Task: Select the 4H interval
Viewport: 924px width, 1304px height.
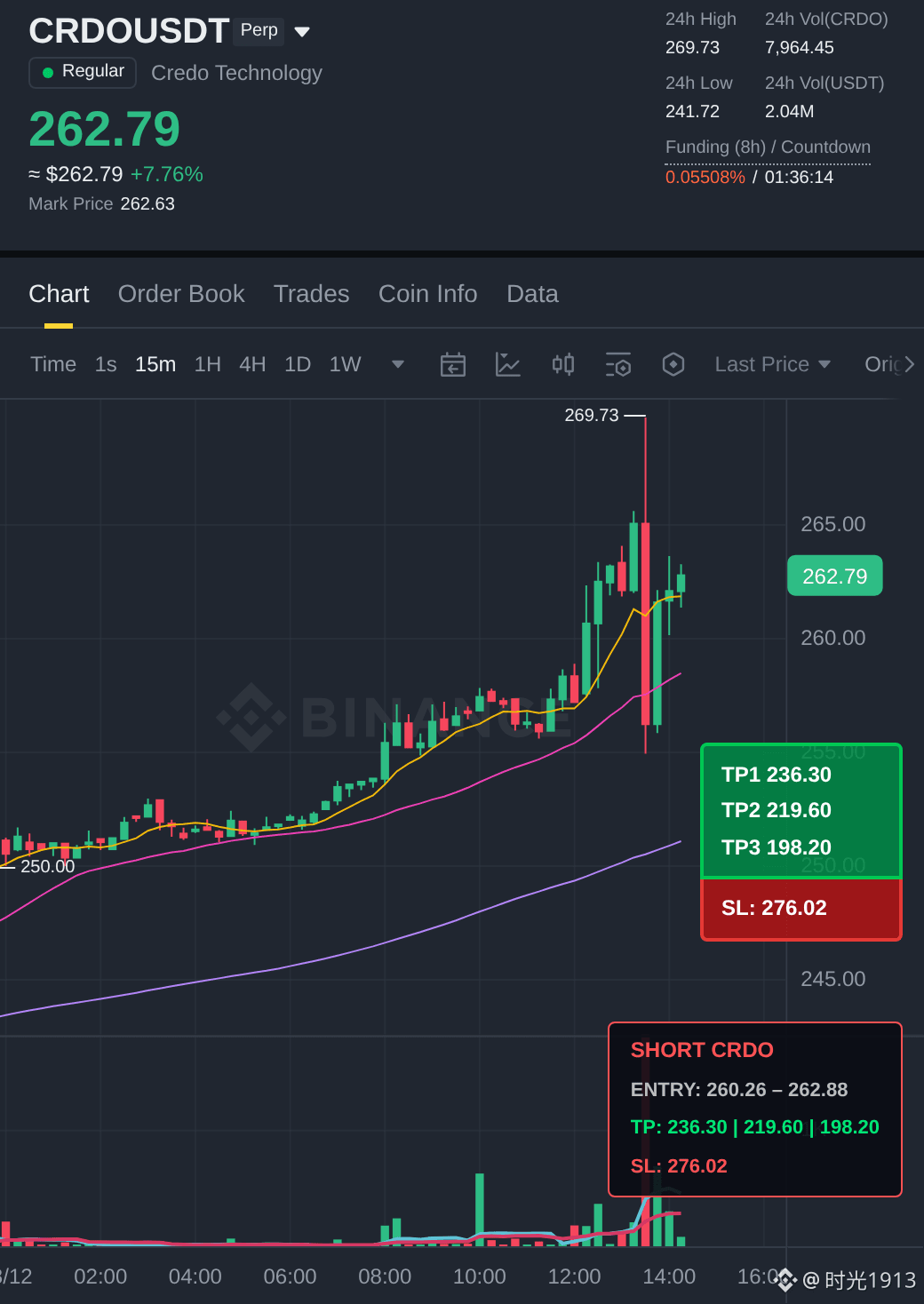Action: [x=252, y=364]
